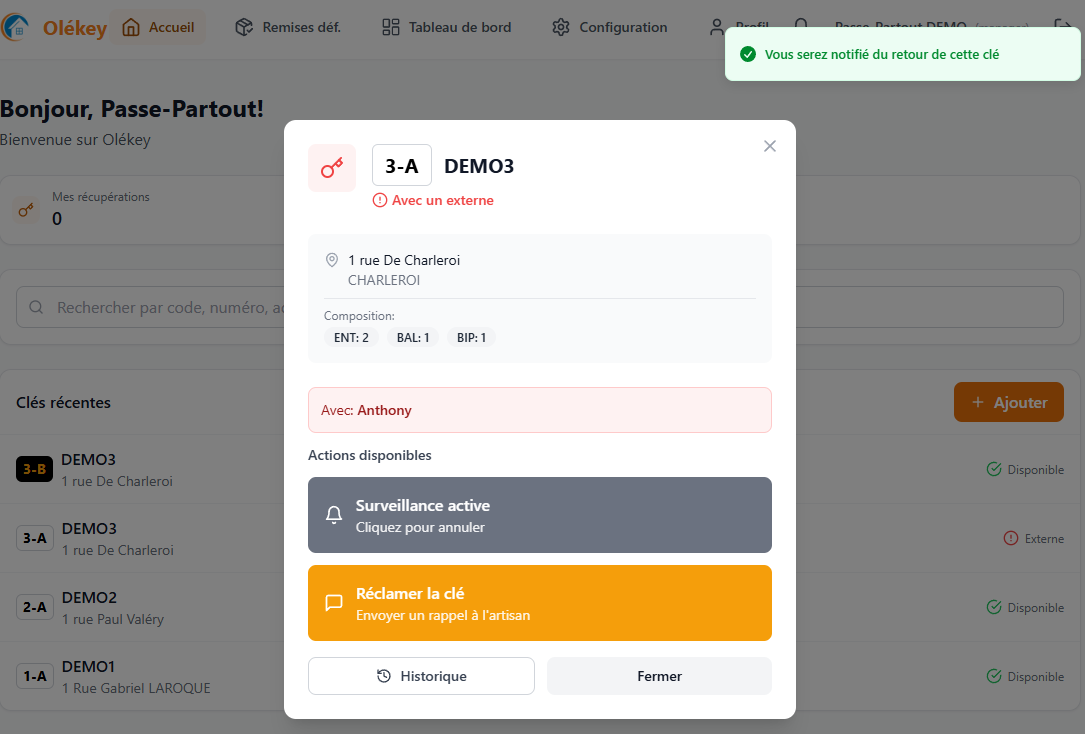The width and height of the screenshot is (1085, 734).
Task: Click the logout arrow icon
Action: [x=1064, y=28]
